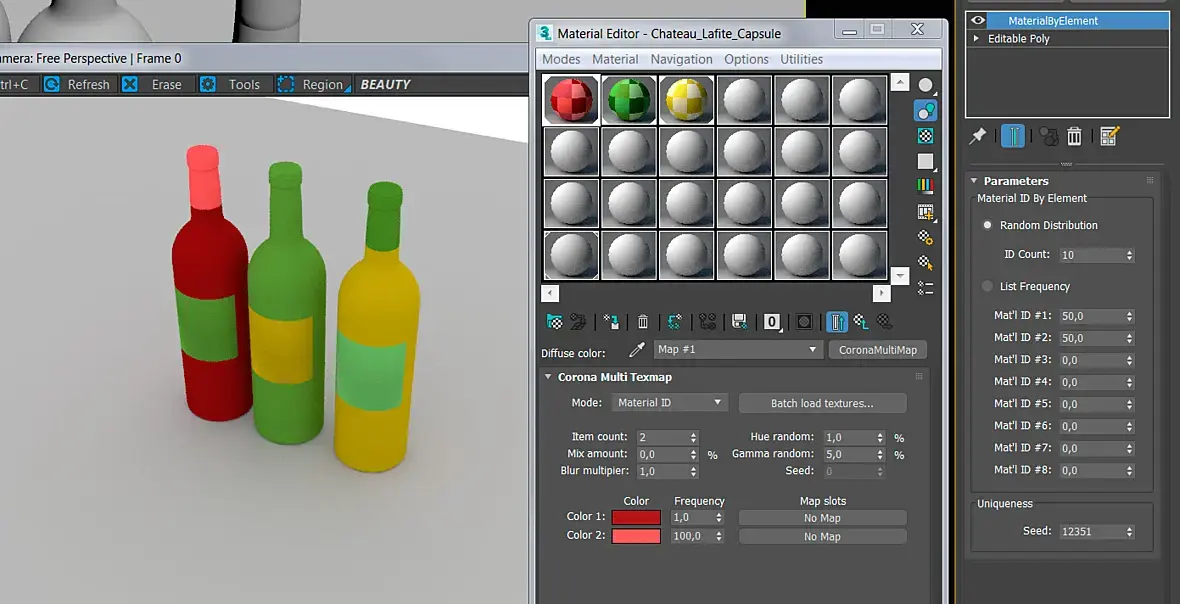Click Batch load textures button
Screen dimensions: 1180x604
823,403
